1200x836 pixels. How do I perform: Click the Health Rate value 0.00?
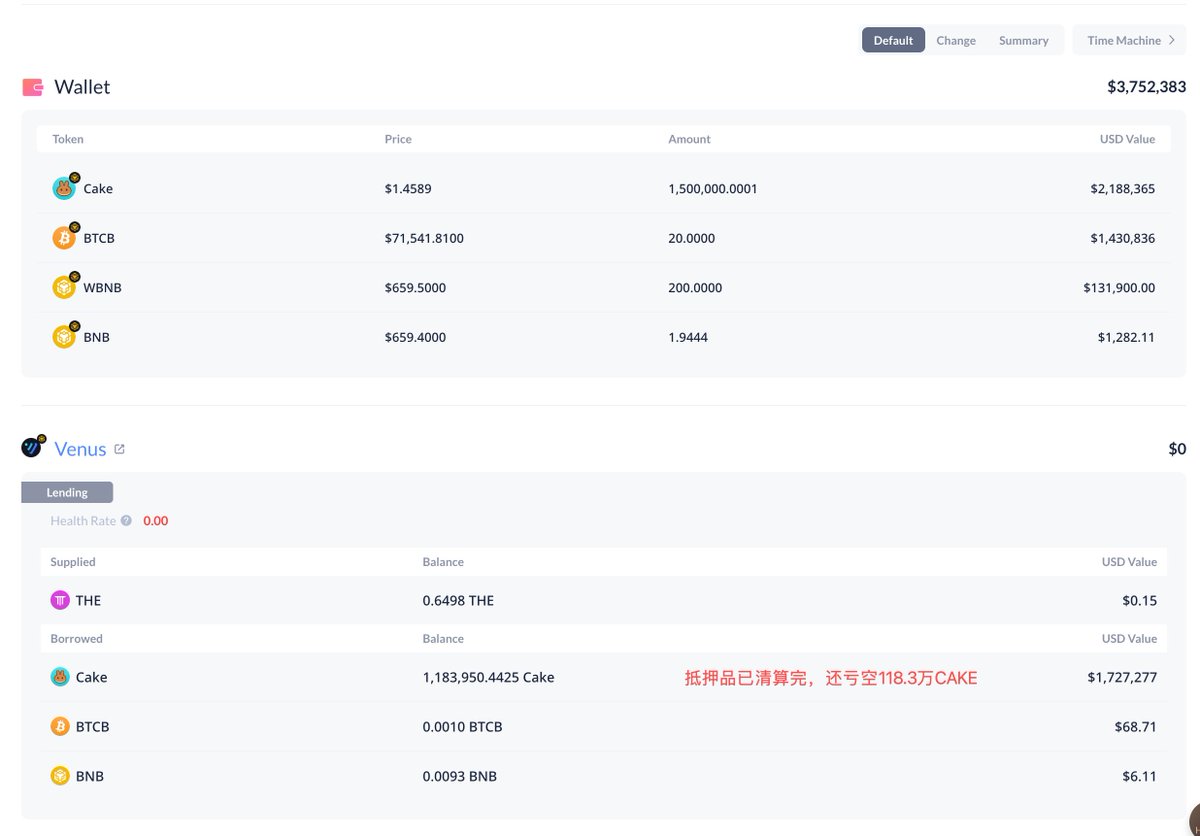tap(155, 520)
